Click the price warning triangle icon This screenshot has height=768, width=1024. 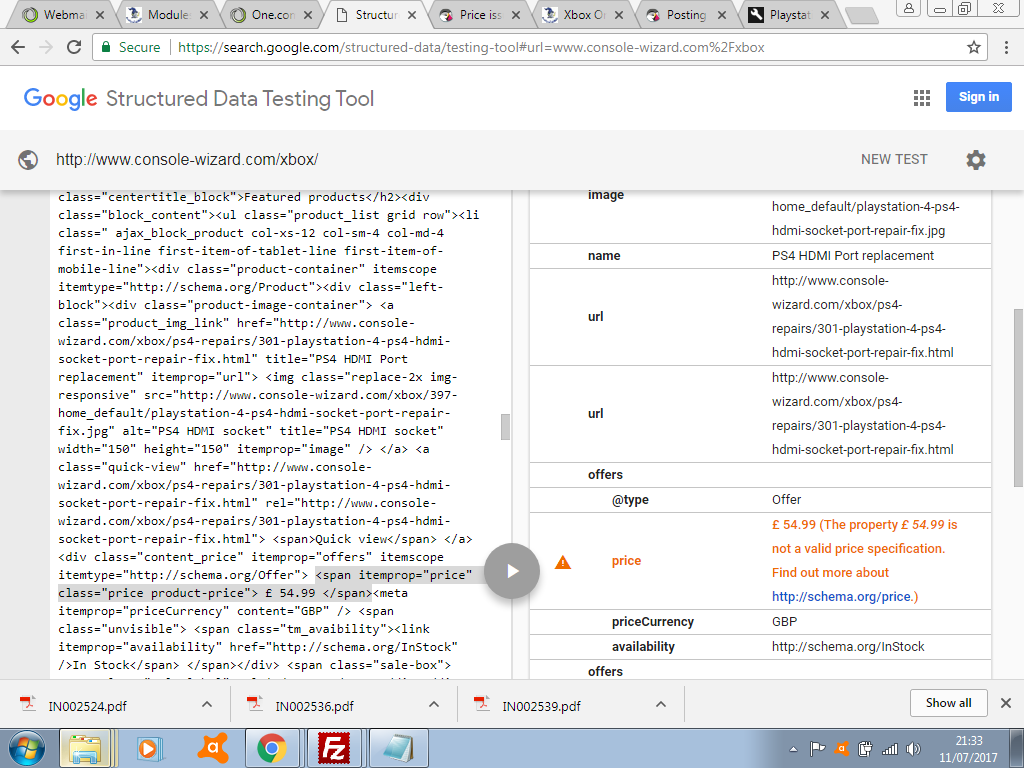[562, 562]
